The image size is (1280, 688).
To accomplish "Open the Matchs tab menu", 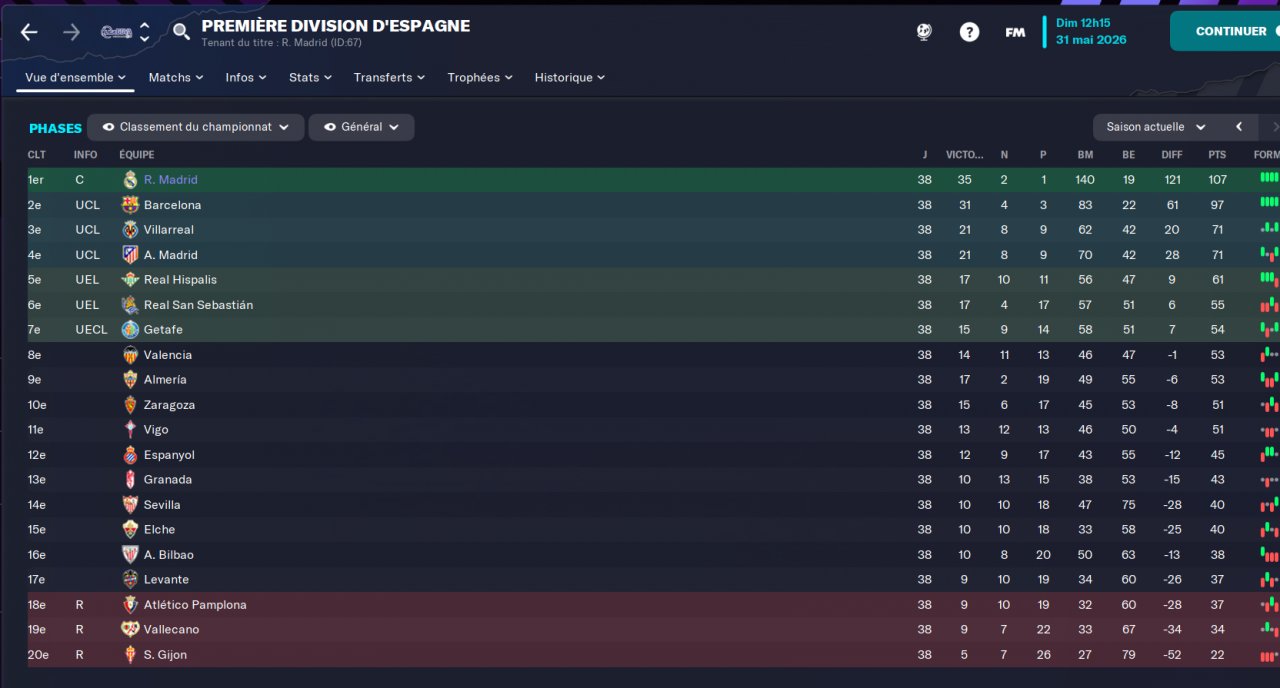I will click(175, 77).
